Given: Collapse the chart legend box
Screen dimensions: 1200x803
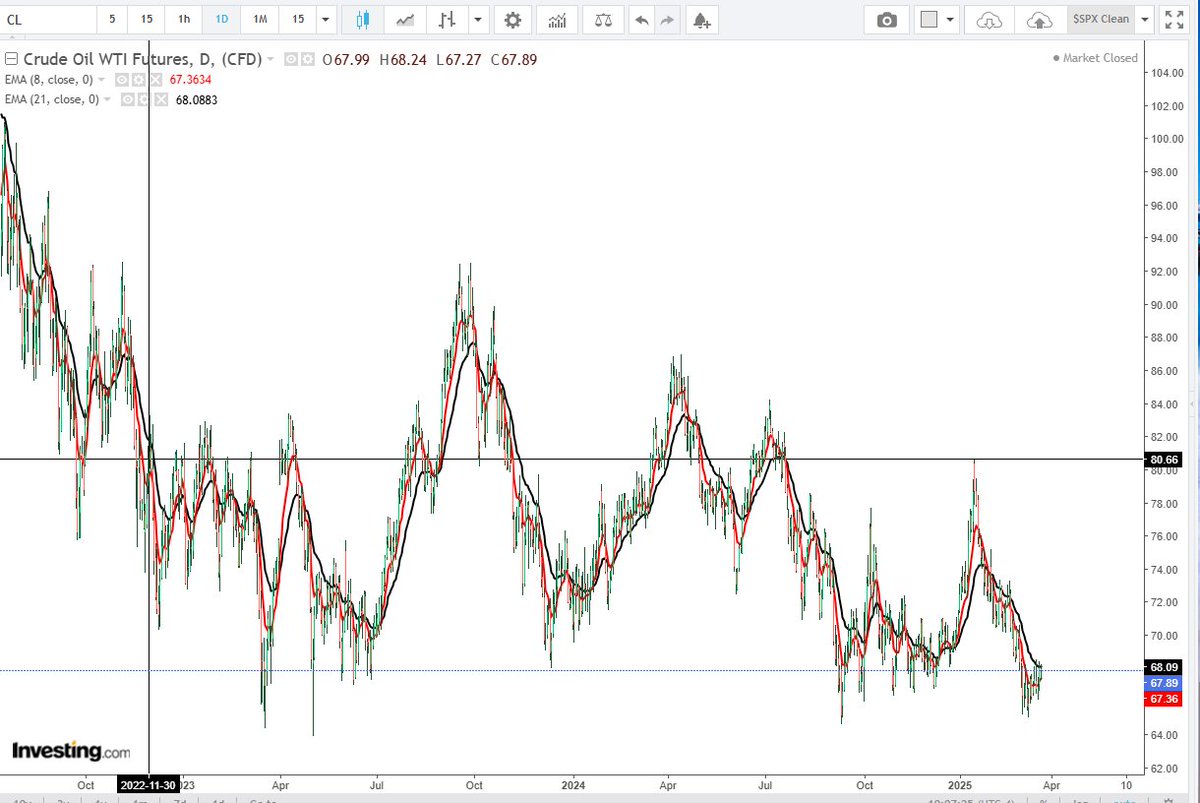Looking at the screenshot, I should [12, 59].
